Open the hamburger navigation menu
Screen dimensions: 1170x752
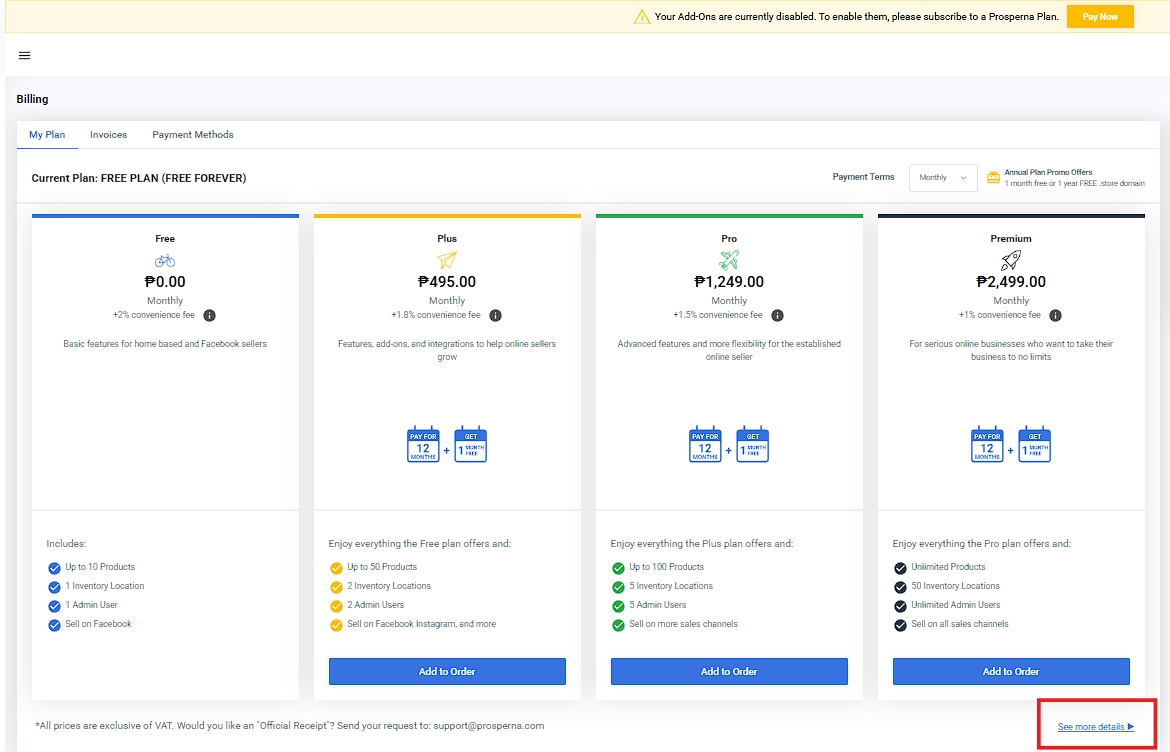[x=25, y=56]
